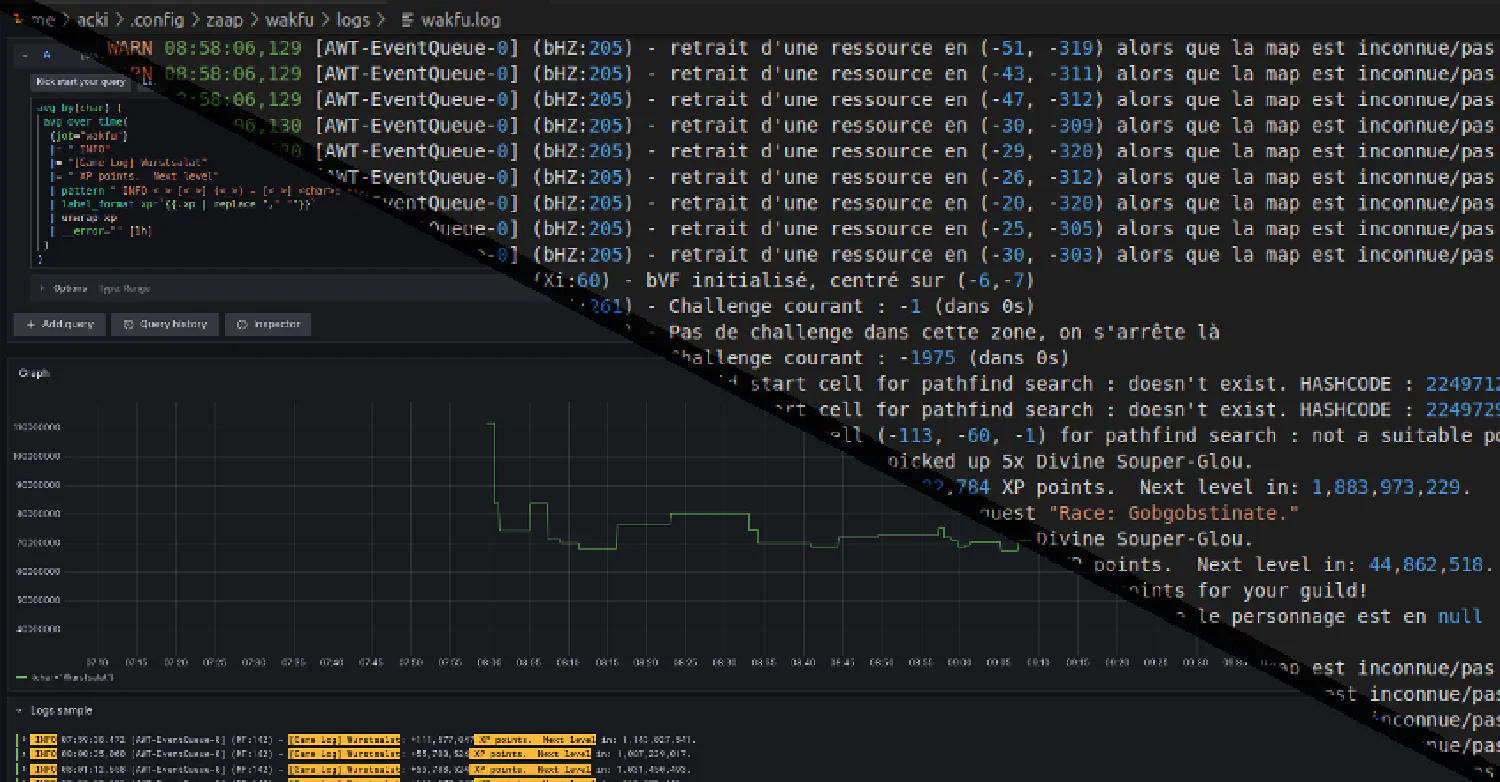
Task: Expand the first INFO log sample row
Action: coord(21,740)
